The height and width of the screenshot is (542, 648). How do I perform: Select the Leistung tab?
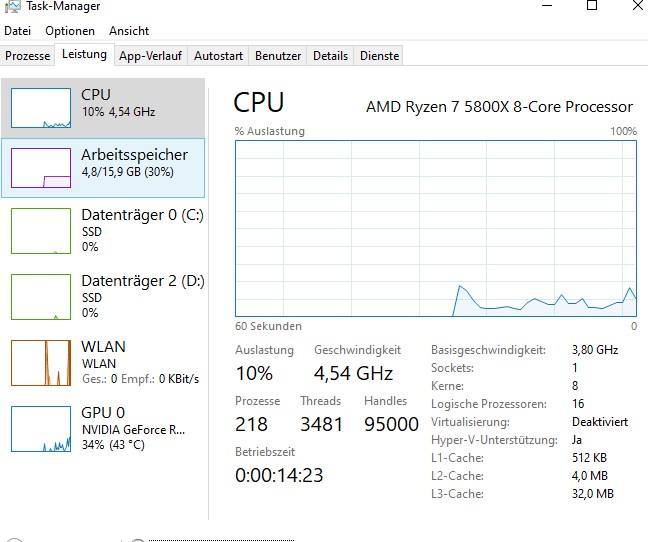(84, 54)
